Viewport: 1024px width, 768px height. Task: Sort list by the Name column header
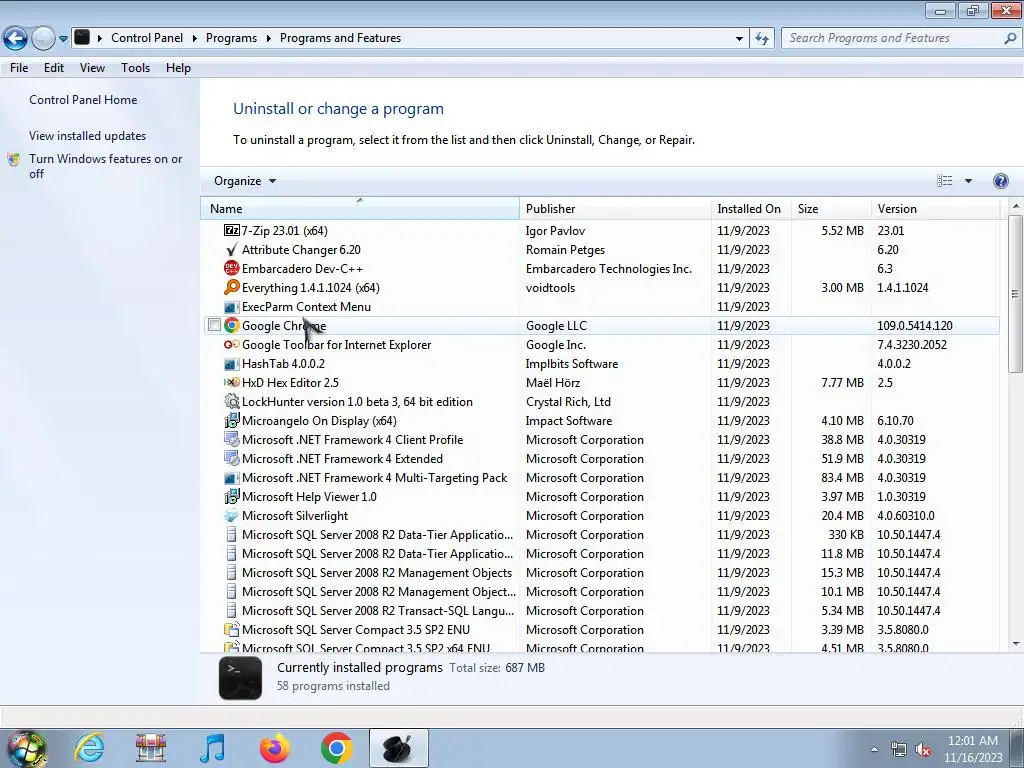(360, 208)
